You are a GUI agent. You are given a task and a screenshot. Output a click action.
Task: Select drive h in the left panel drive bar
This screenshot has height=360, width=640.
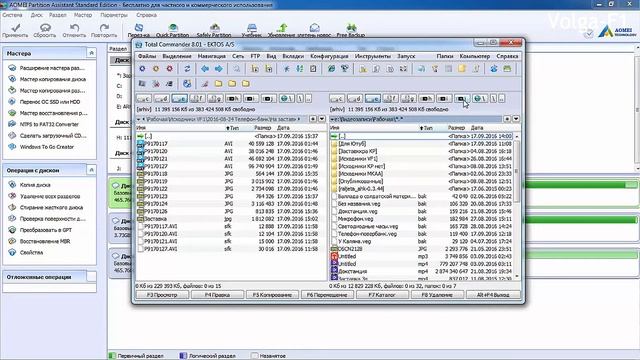(233, 98)
